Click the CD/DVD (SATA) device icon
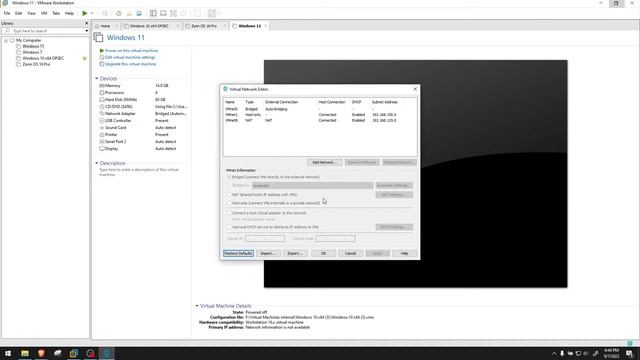 (x=102, y=107)
